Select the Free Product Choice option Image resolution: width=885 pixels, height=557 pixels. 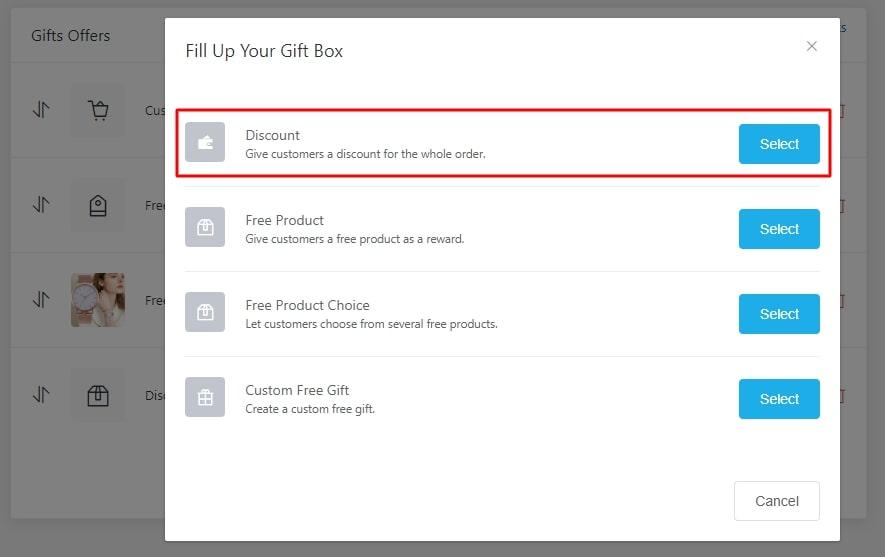pos(779,314)
